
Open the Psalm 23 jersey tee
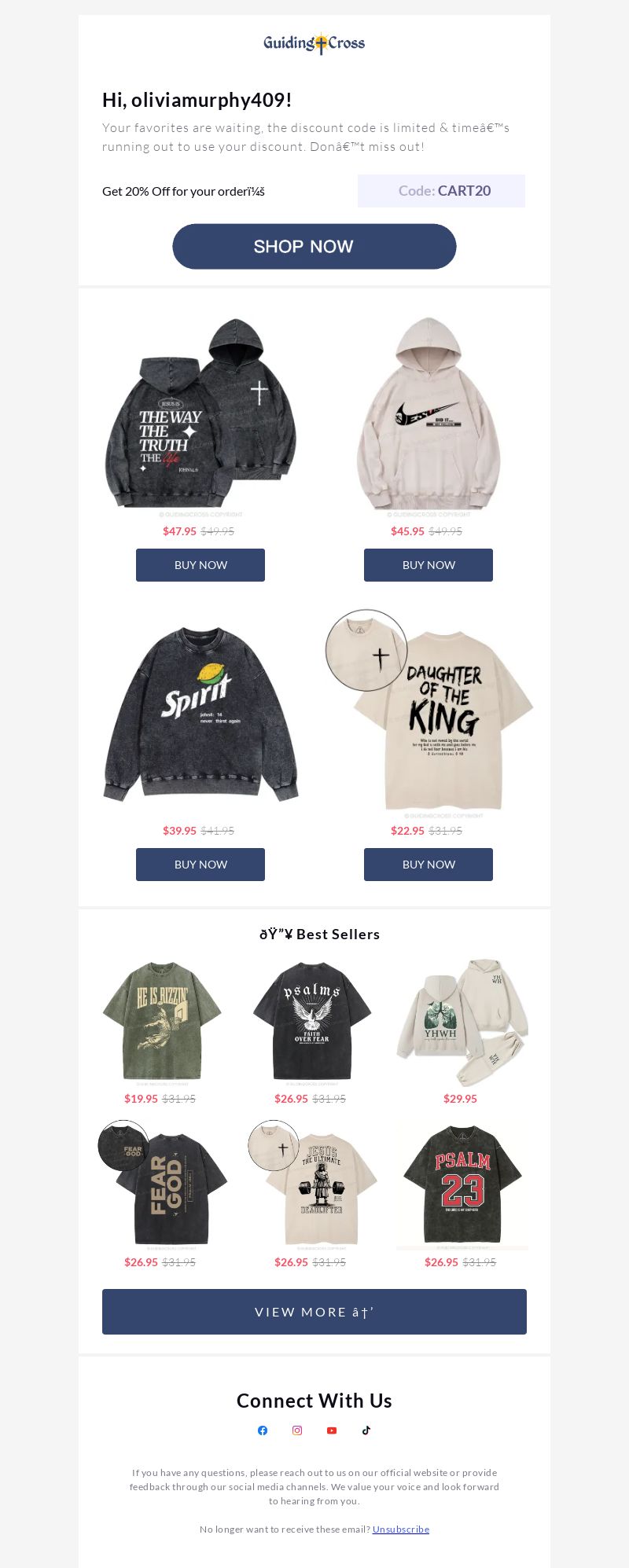pos(462,1185)
